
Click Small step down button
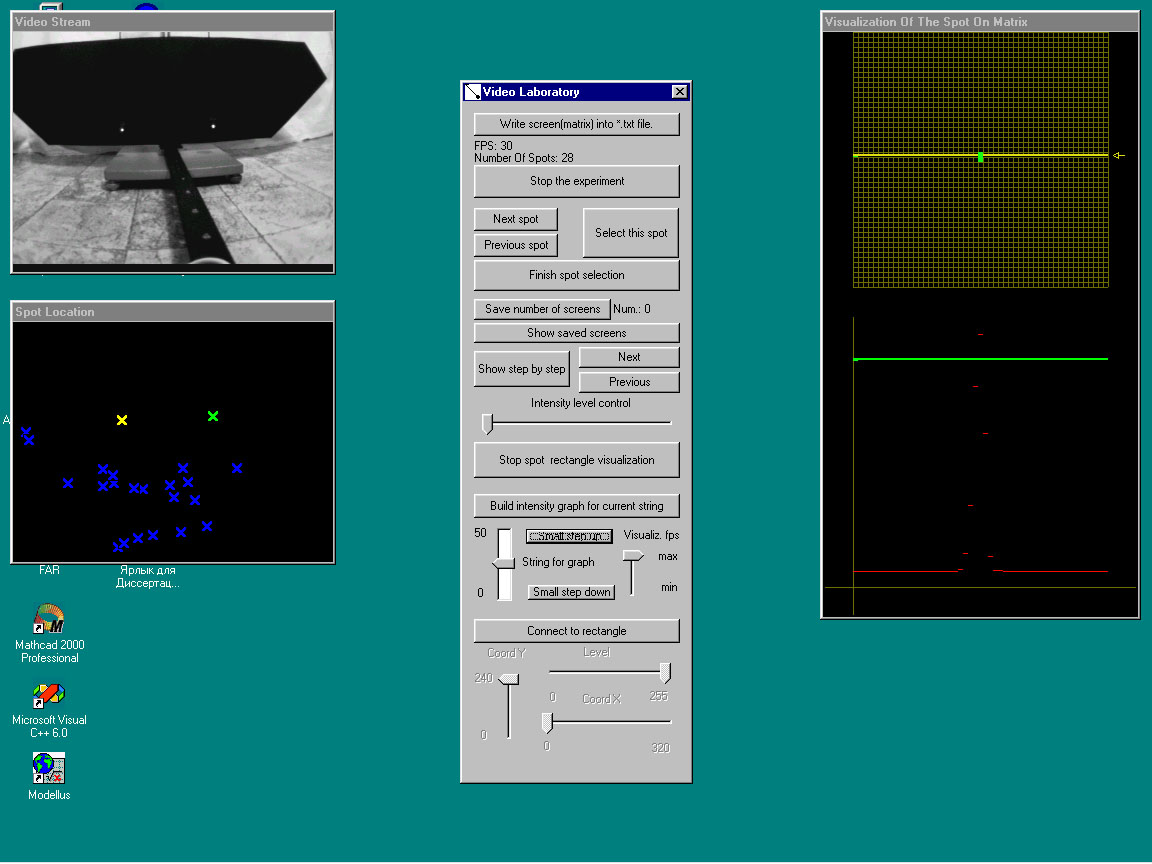click(571, 592)
